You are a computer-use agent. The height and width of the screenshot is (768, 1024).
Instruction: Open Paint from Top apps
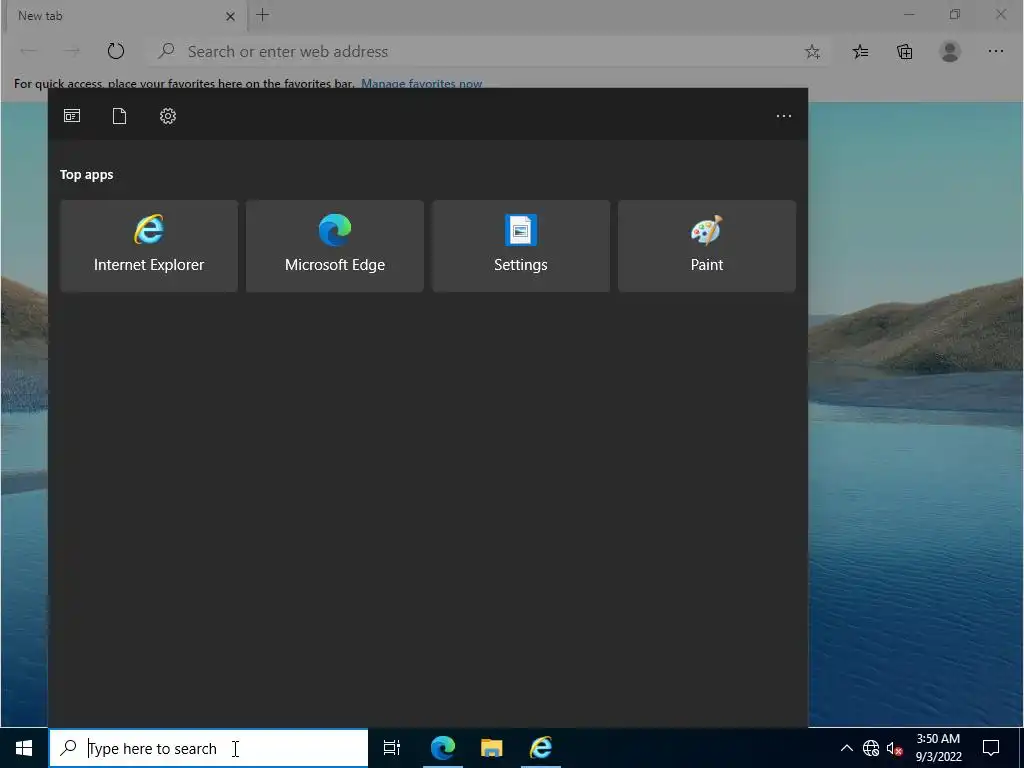pos(707,246)
